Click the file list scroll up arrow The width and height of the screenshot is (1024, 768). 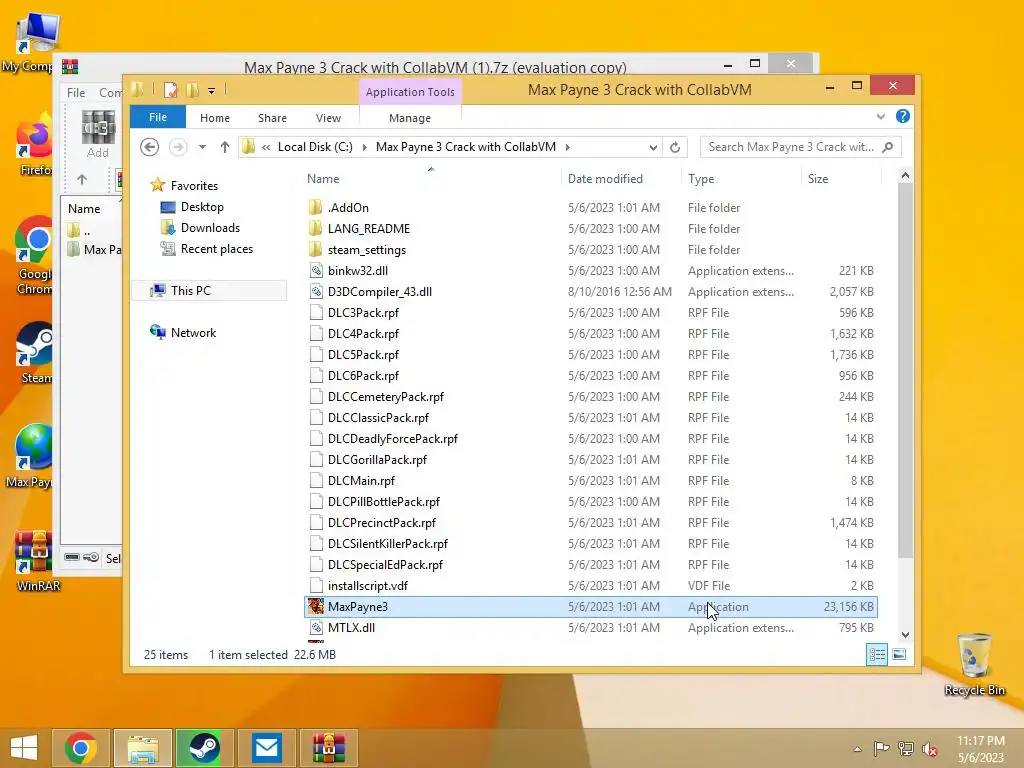(905, 176)
